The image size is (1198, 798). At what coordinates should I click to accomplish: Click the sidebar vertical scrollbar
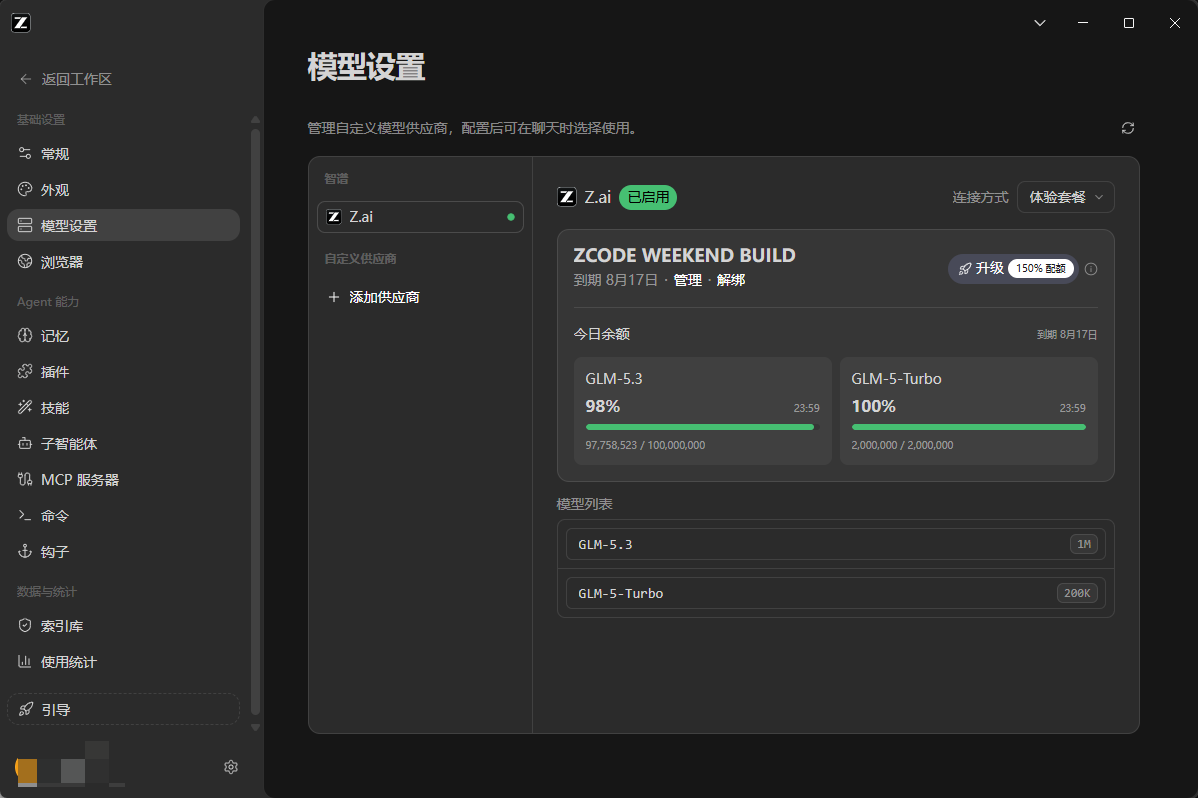pos(255,420)
